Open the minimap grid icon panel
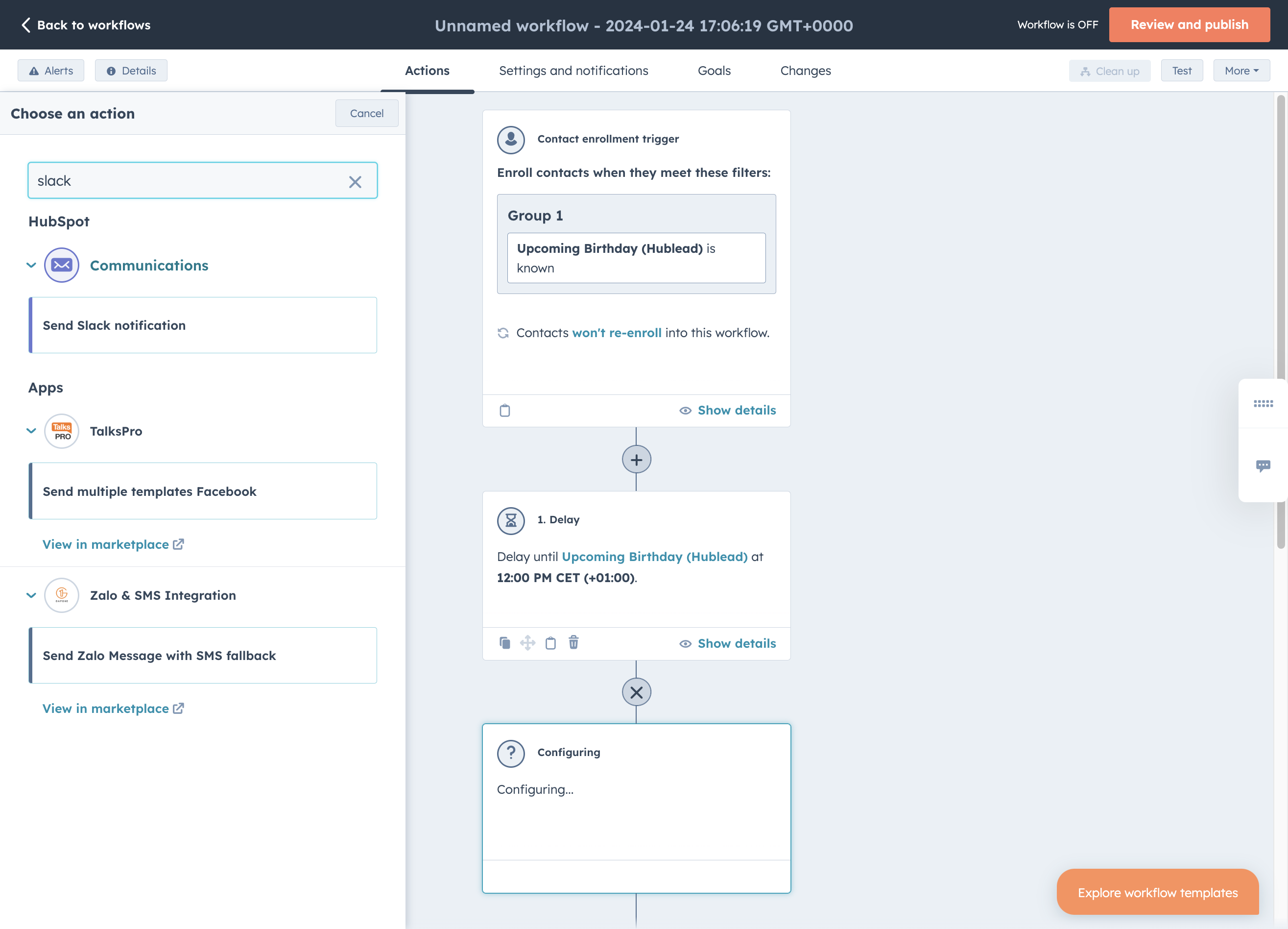 coord(1263,403)
